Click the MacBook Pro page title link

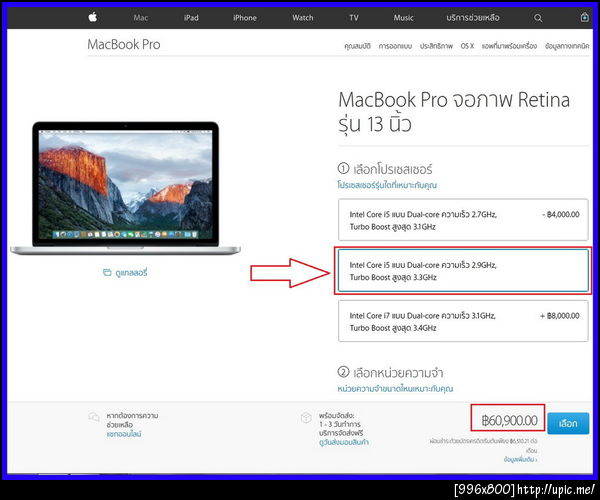coord(124,44)
